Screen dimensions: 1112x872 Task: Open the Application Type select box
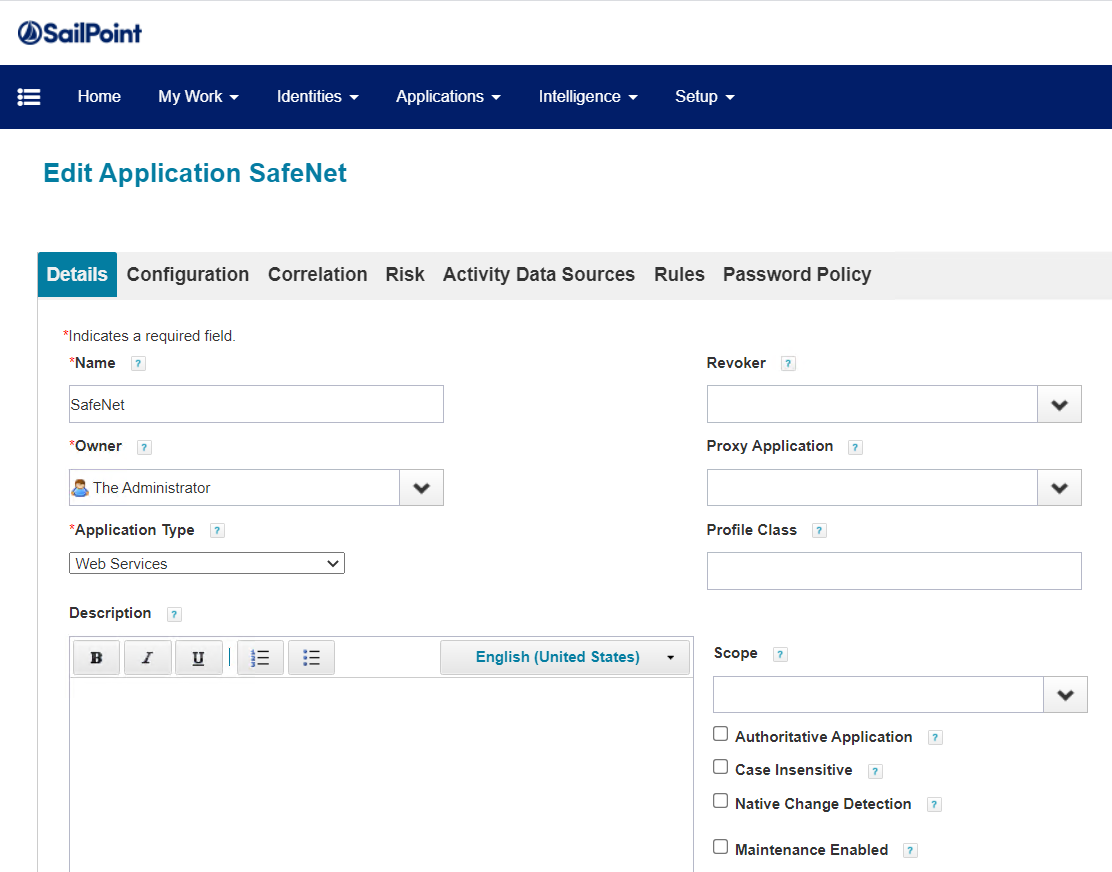206,564
